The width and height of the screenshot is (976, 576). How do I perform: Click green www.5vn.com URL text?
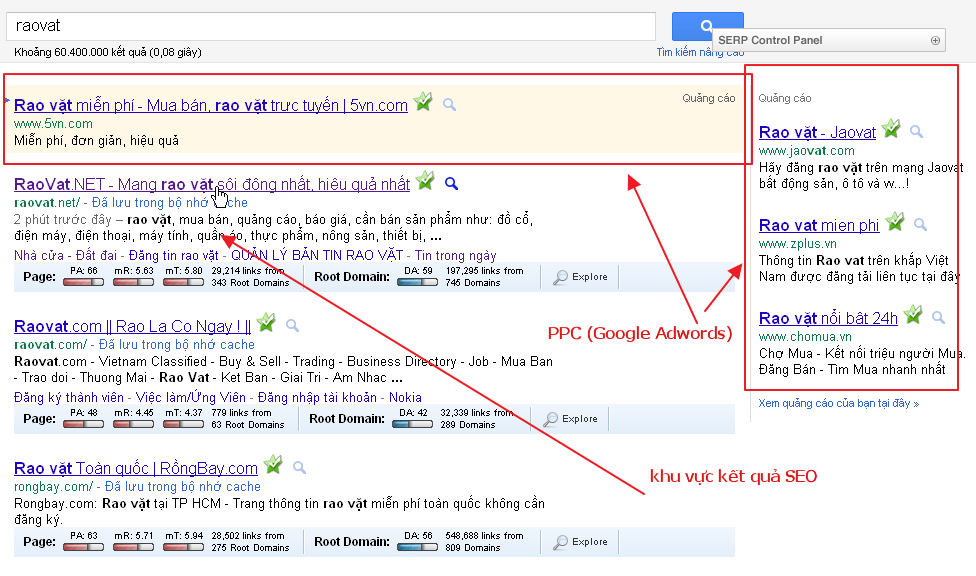click(x=54, y=124)
